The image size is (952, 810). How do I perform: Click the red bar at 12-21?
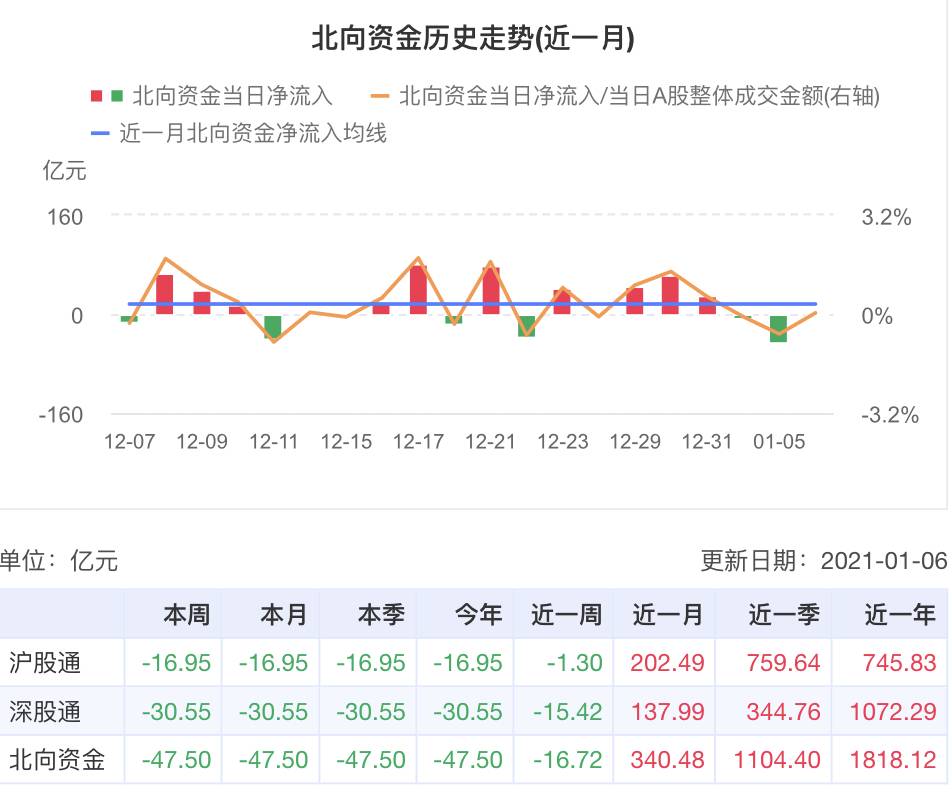point(490,291)
